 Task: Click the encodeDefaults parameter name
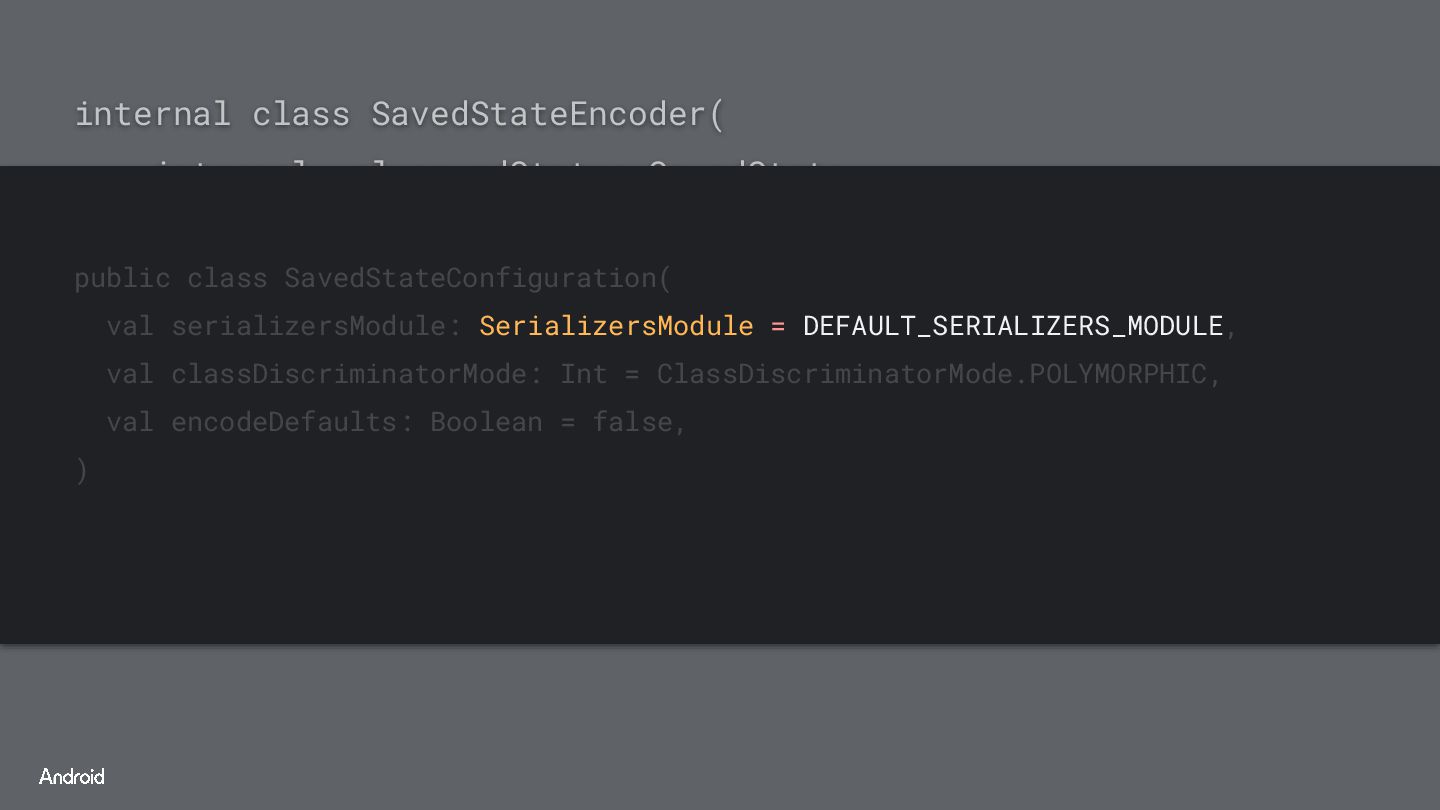point(284,422)
